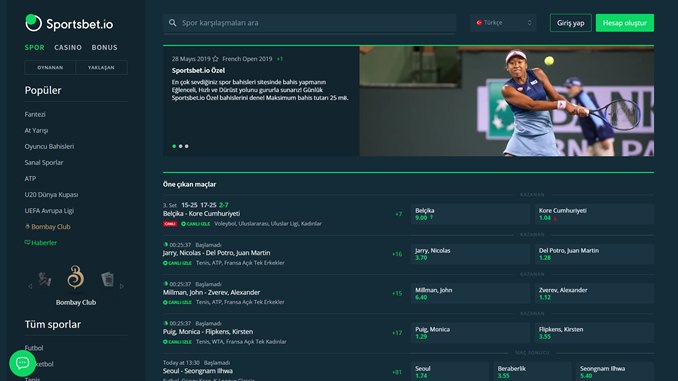Click the search magnifier icon

click(173, 22)
